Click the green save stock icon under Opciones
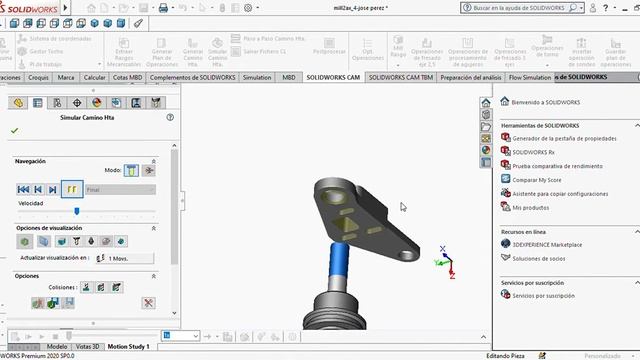Image resolution: width=640 pixels, height=360 pixels. tap(53, 303)
